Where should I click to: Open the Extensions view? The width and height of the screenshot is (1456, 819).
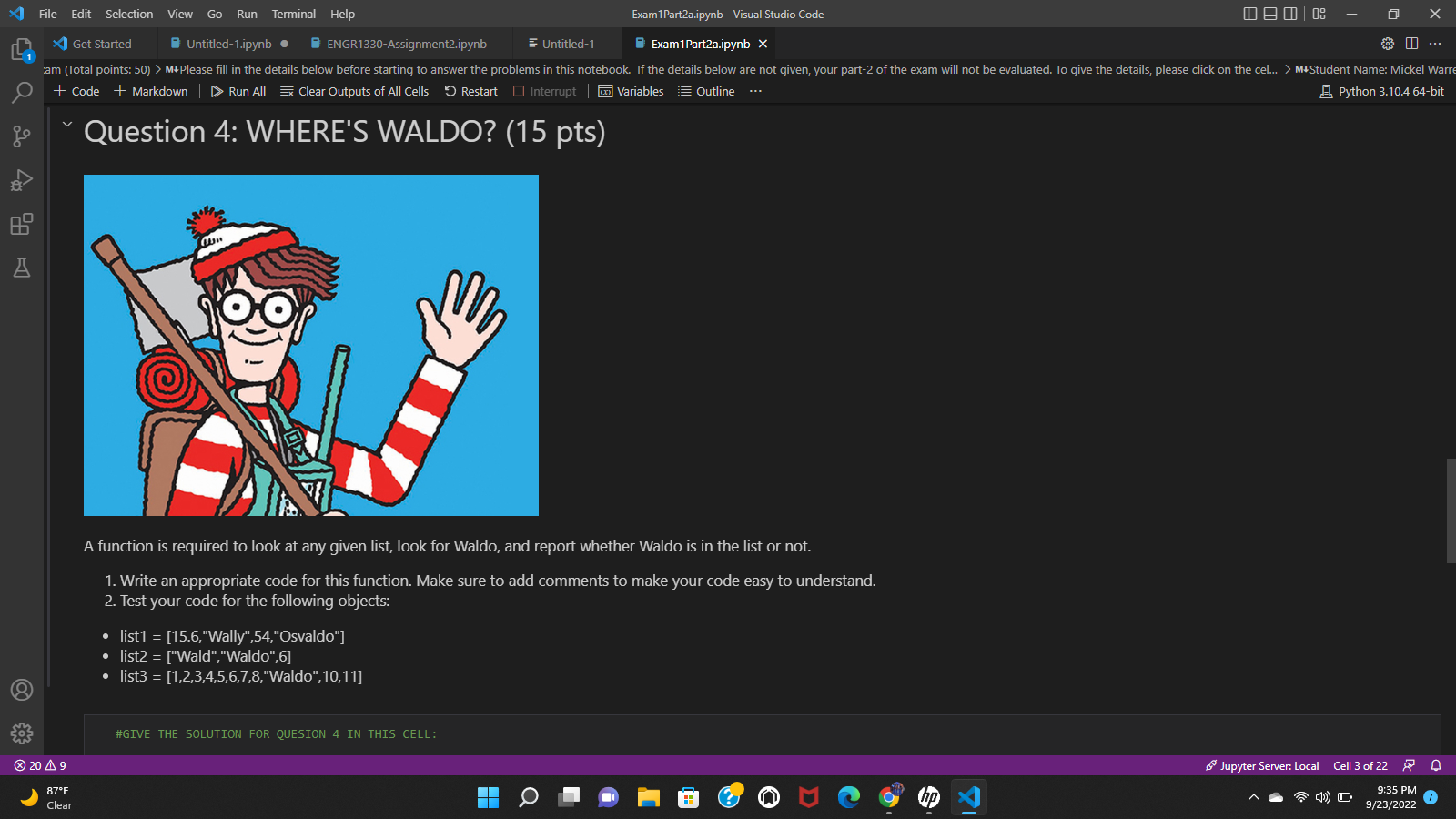pyautogui.click(x=22, y=224)
